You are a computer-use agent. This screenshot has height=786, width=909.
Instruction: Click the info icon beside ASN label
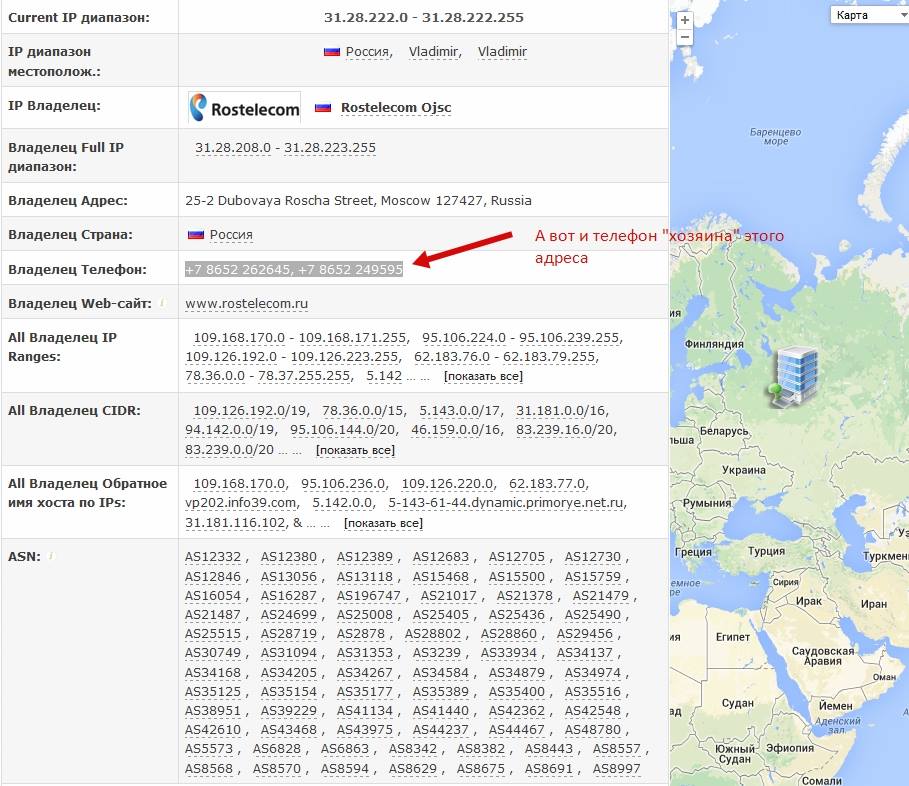point(50,555)
